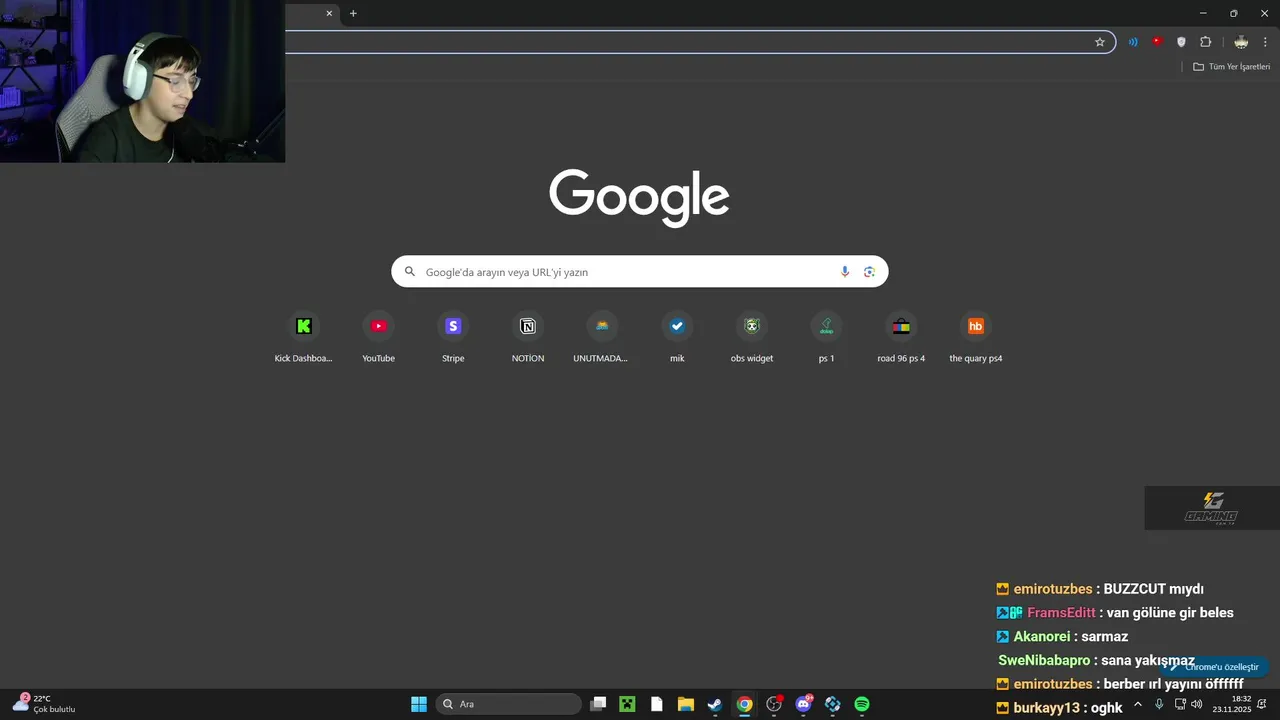This screenshot has width=1280, height=720.
Task: Open the weather widget showing 22°C
Action: point(44,704)
